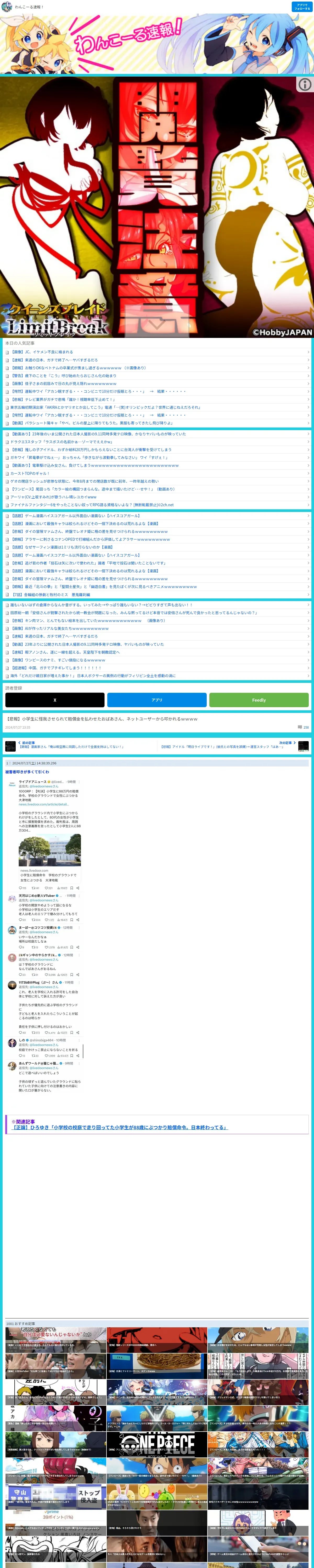Click the black X follow button
Viewport: 314px width, 1568px height.
[55, 700]
